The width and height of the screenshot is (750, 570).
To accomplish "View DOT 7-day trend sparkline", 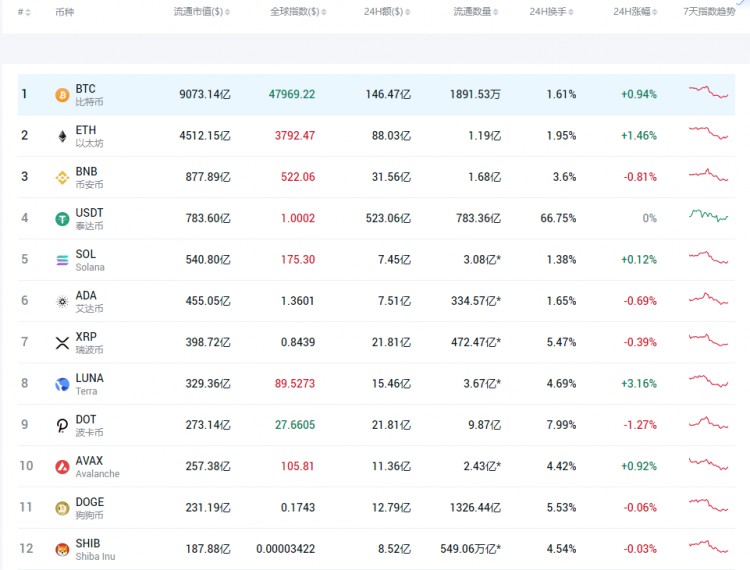I will point(708,422).
